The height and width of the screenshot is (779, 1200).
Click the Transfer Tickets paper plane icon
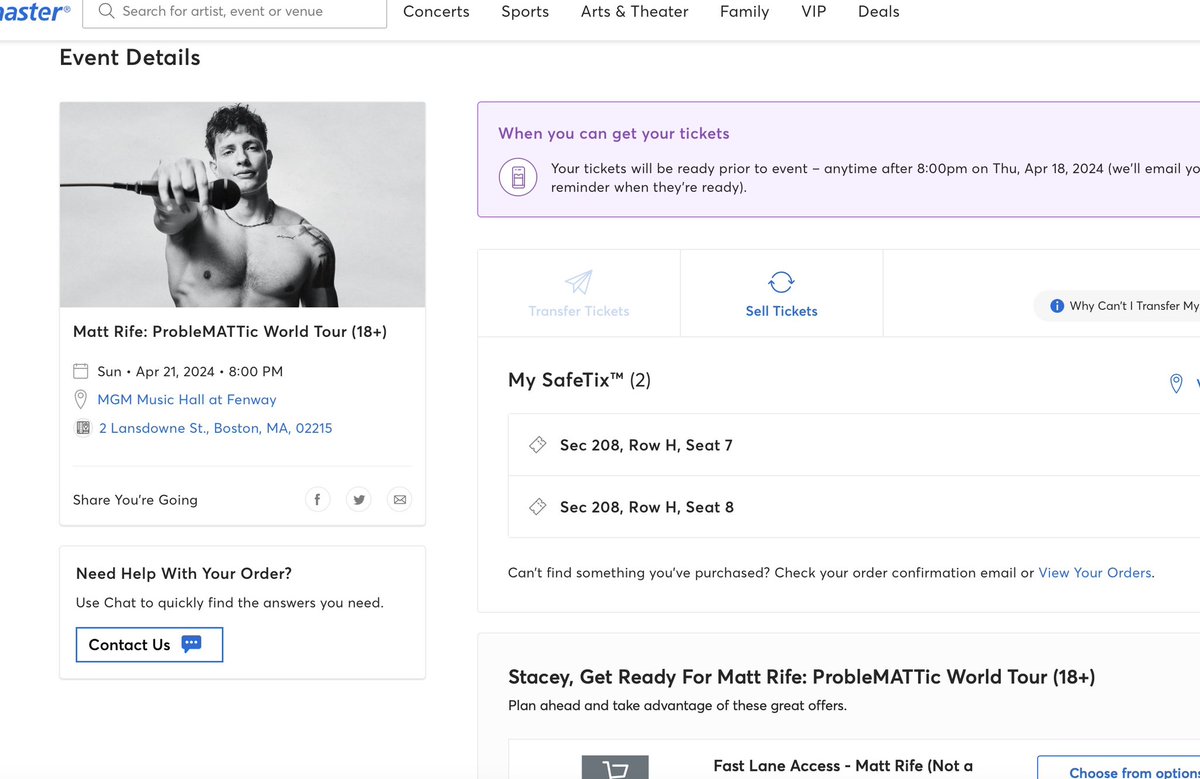pos(578,282)
